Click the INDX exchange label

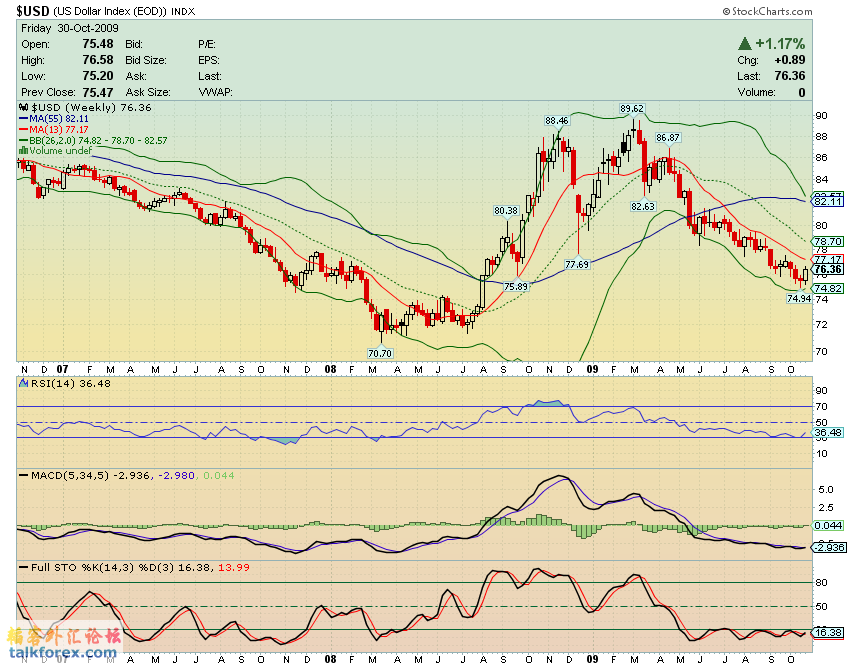(x=183, y=11)
